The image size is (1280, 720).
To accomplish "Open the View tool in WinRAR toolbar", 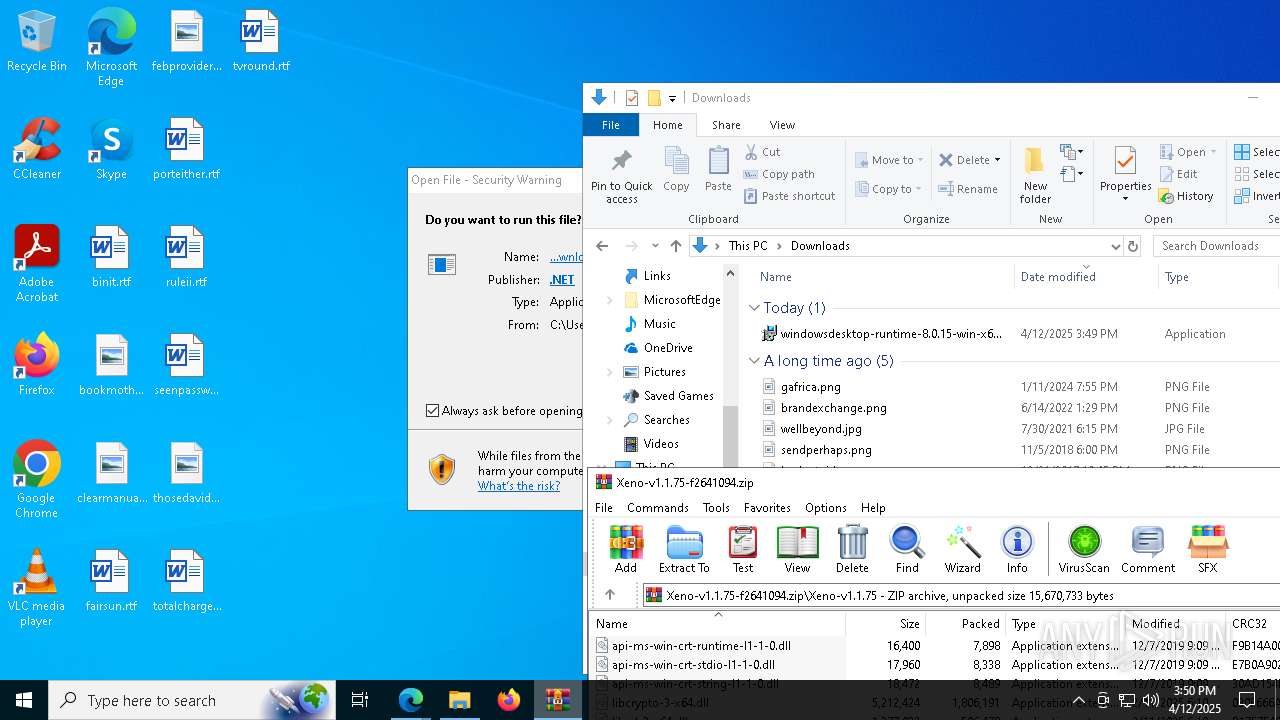I will click(x=797, y=549).
